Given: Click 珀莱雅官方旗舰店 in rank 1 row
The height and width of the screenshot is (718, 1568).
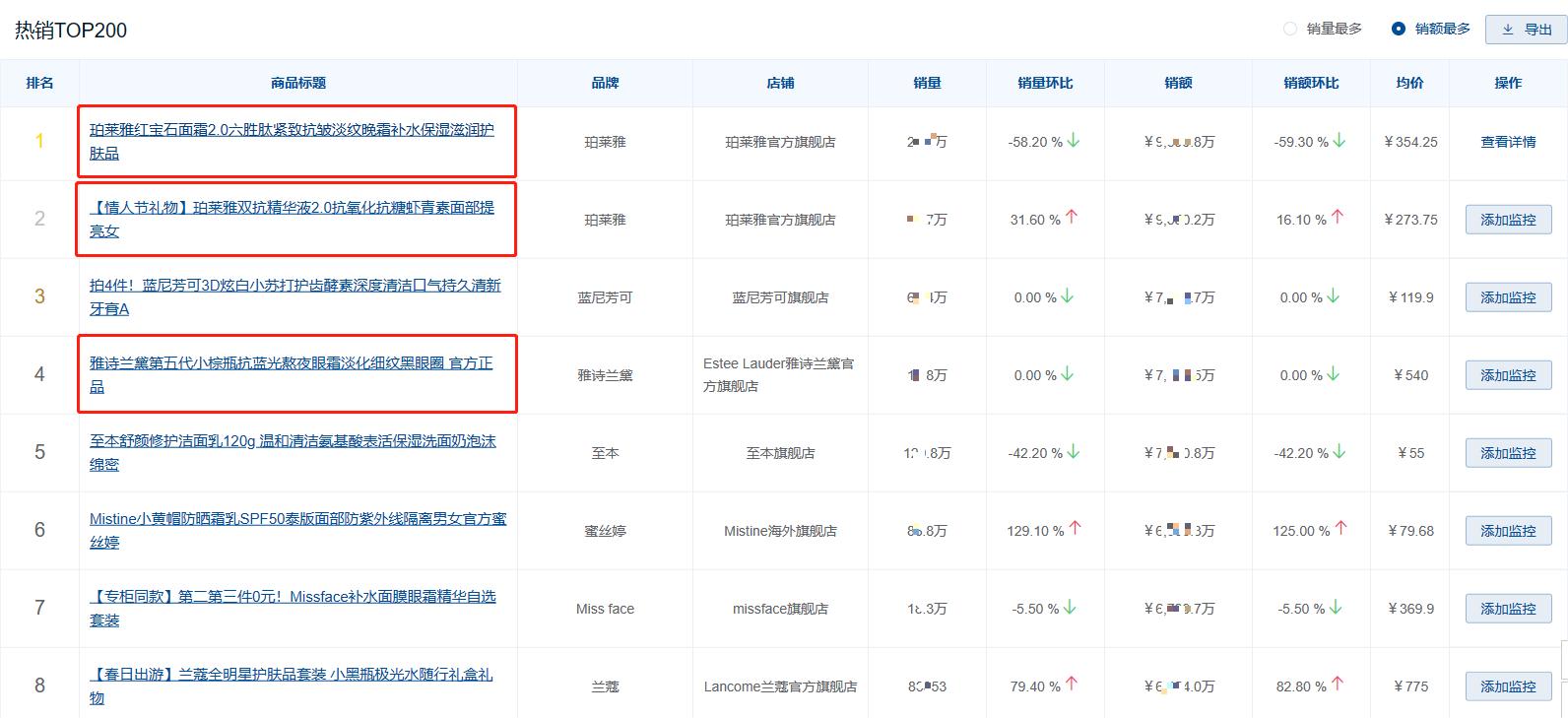Looking at the screenshot, I should pos(780,142).
